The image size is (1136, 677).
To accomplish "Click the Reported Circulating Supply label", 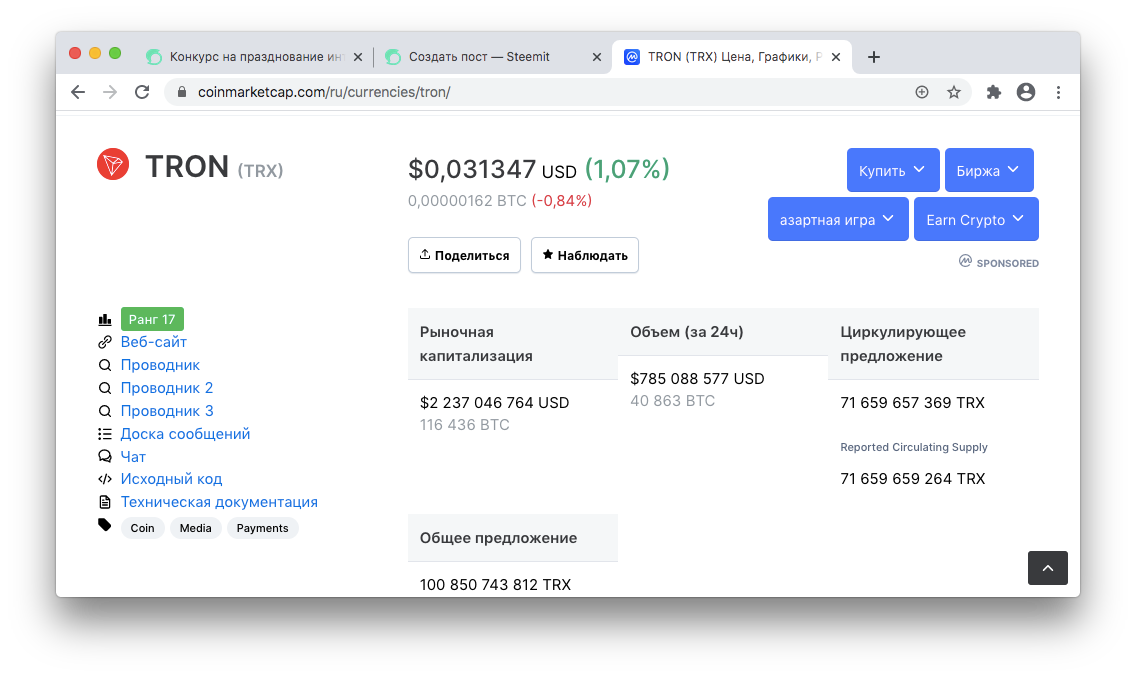I will (x=914, y=447).
